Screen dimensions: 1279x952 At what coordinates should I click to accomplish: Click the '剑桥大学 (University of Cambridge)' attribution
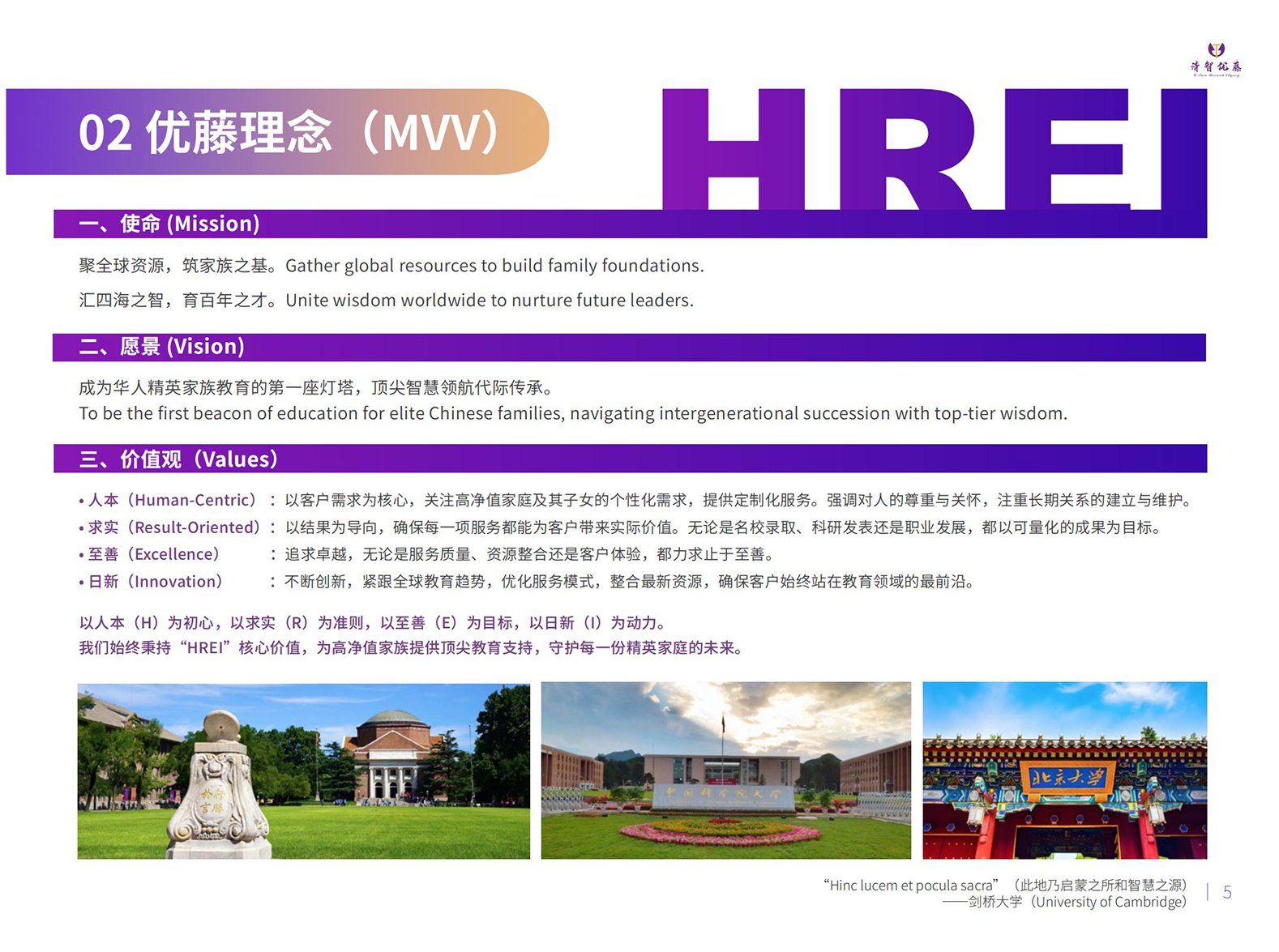pos(1065,902)
